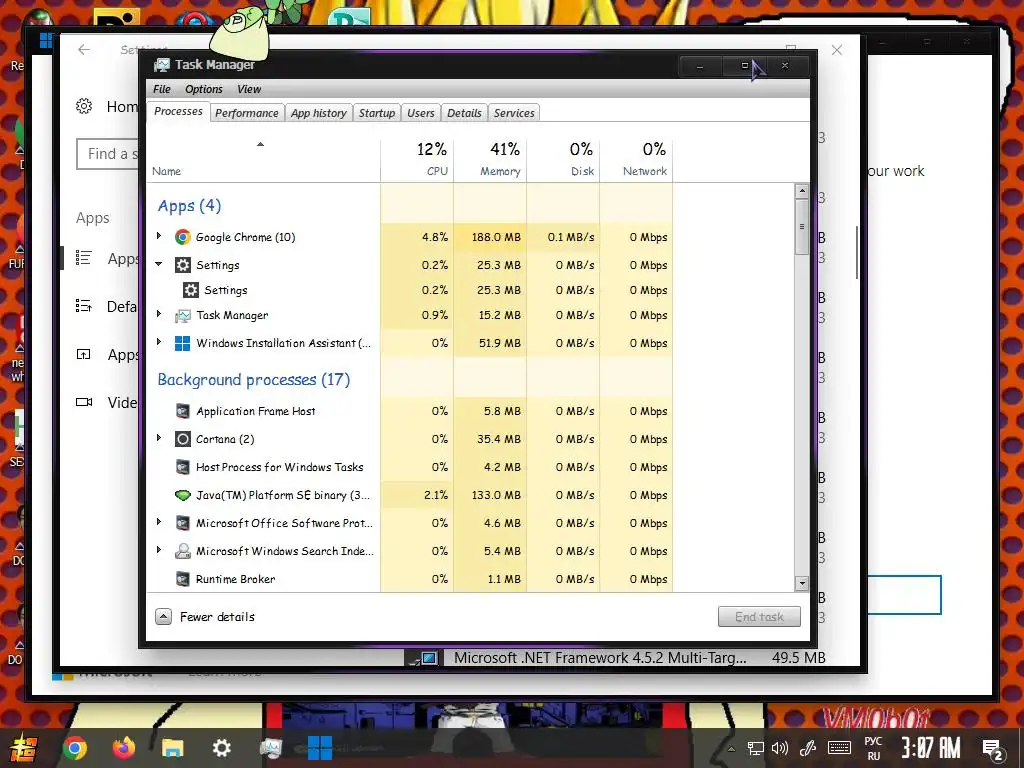This screenshot has height=768, width=1024.
Task: Expand Microsoft Office Software Protection group
Action: point(159,522)
